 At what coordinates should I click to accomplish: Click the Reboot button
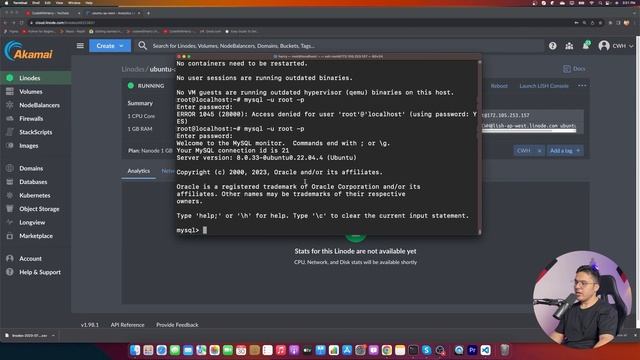tap(499, 86)
